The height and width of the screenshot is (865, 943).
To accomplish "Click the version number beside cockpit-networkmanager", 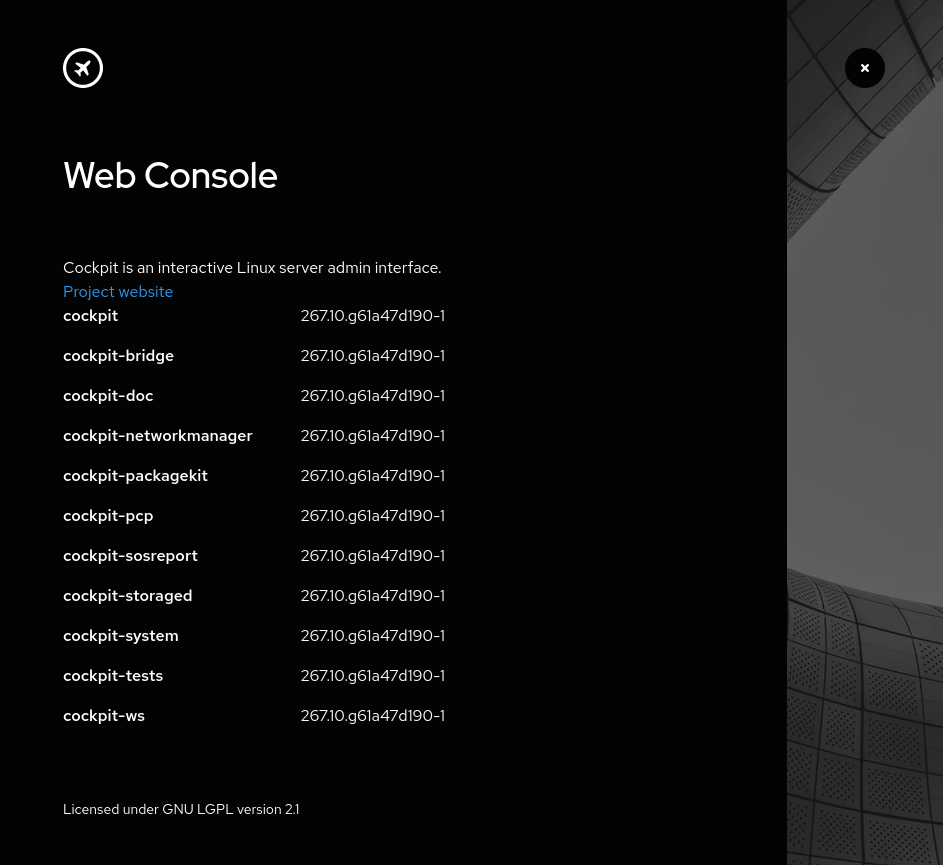I will tap(373, 436).
